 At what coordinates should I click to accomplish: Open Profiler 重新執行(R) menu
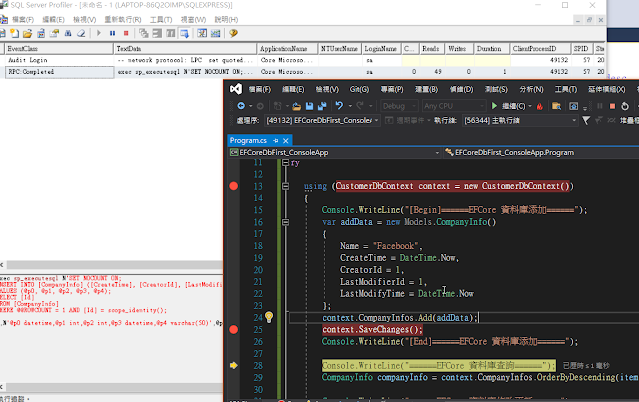click(123, 20)
